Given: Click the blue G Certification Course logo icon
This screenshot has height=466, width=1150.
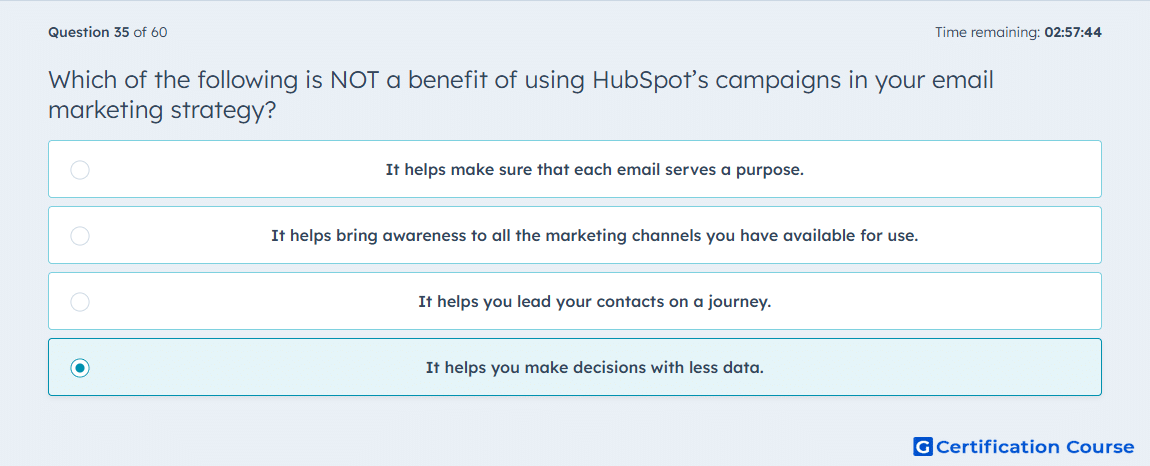Looking at the screenshot, I should [x=923, y=446].
